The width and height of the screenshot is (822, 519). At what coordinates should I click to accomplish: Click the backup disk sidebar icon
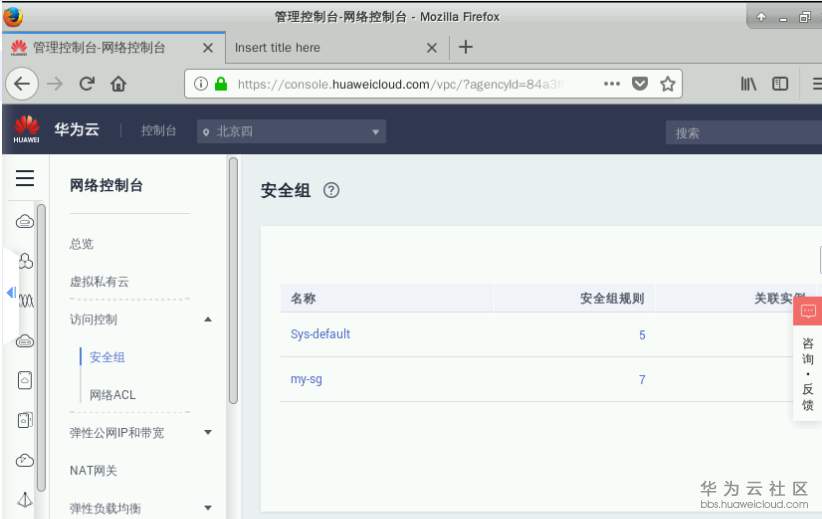[x=25, y=420]
